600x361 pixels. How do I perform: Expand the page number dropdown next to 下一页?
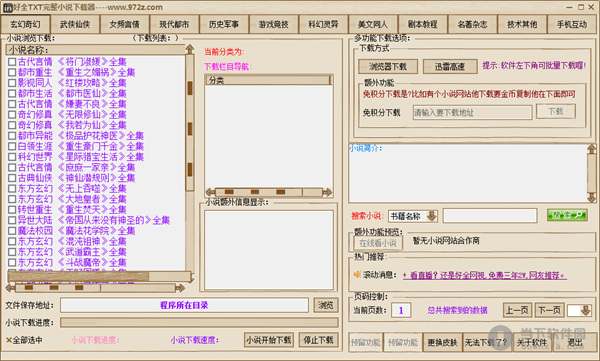(586, 310)
